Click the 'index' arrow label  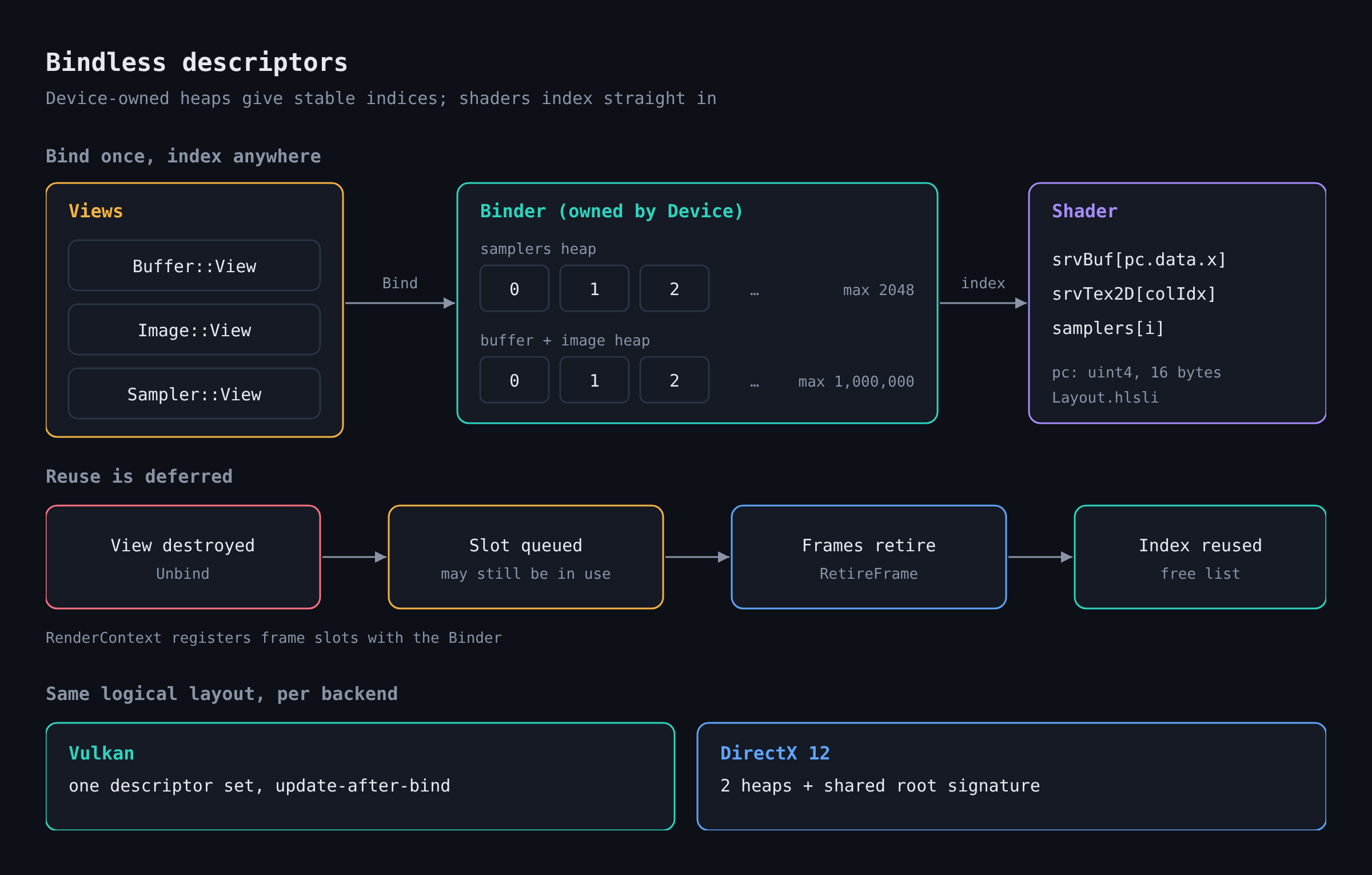(x=983, y=283)
